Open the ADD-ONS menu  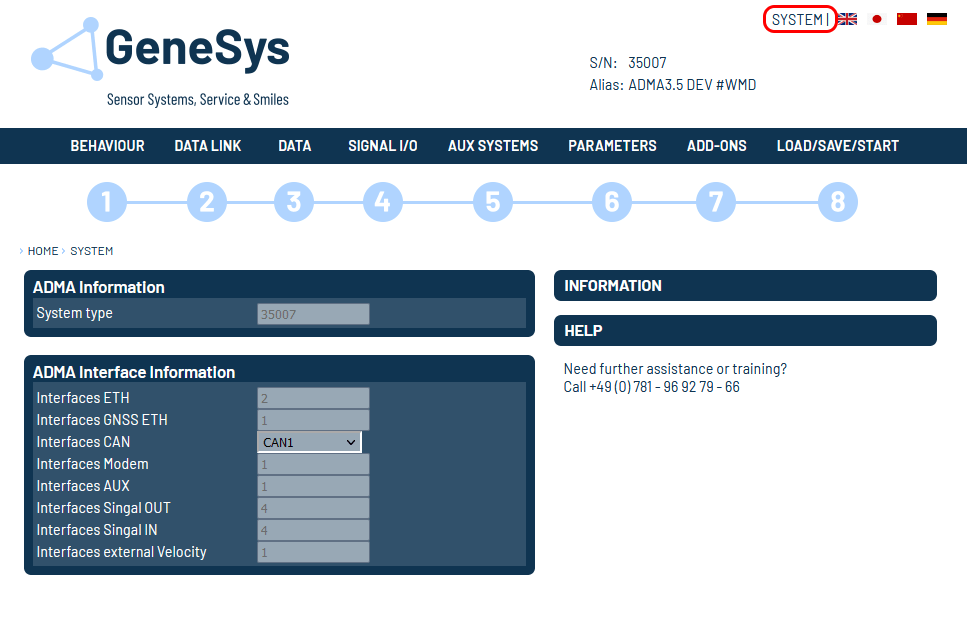coord(717,146)
